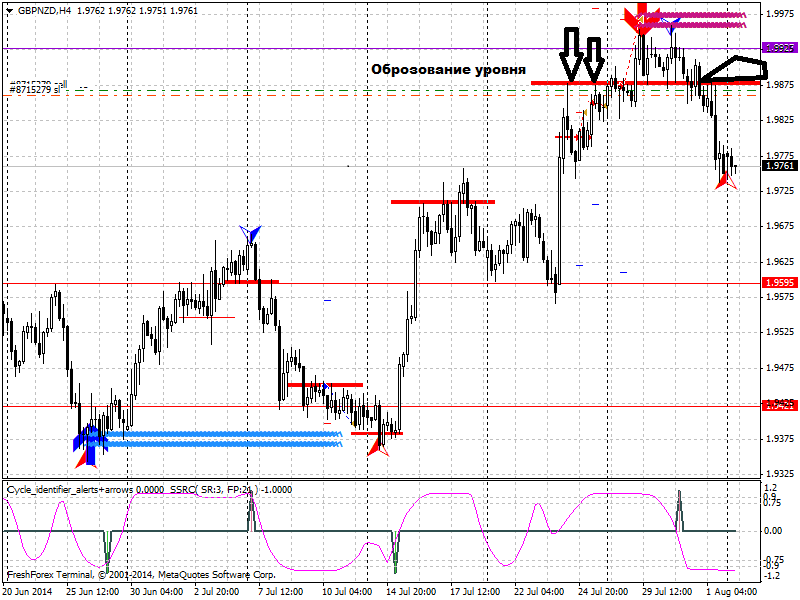
Task: Click the 1.9725 price axis label
Action: tap(781, 191)
